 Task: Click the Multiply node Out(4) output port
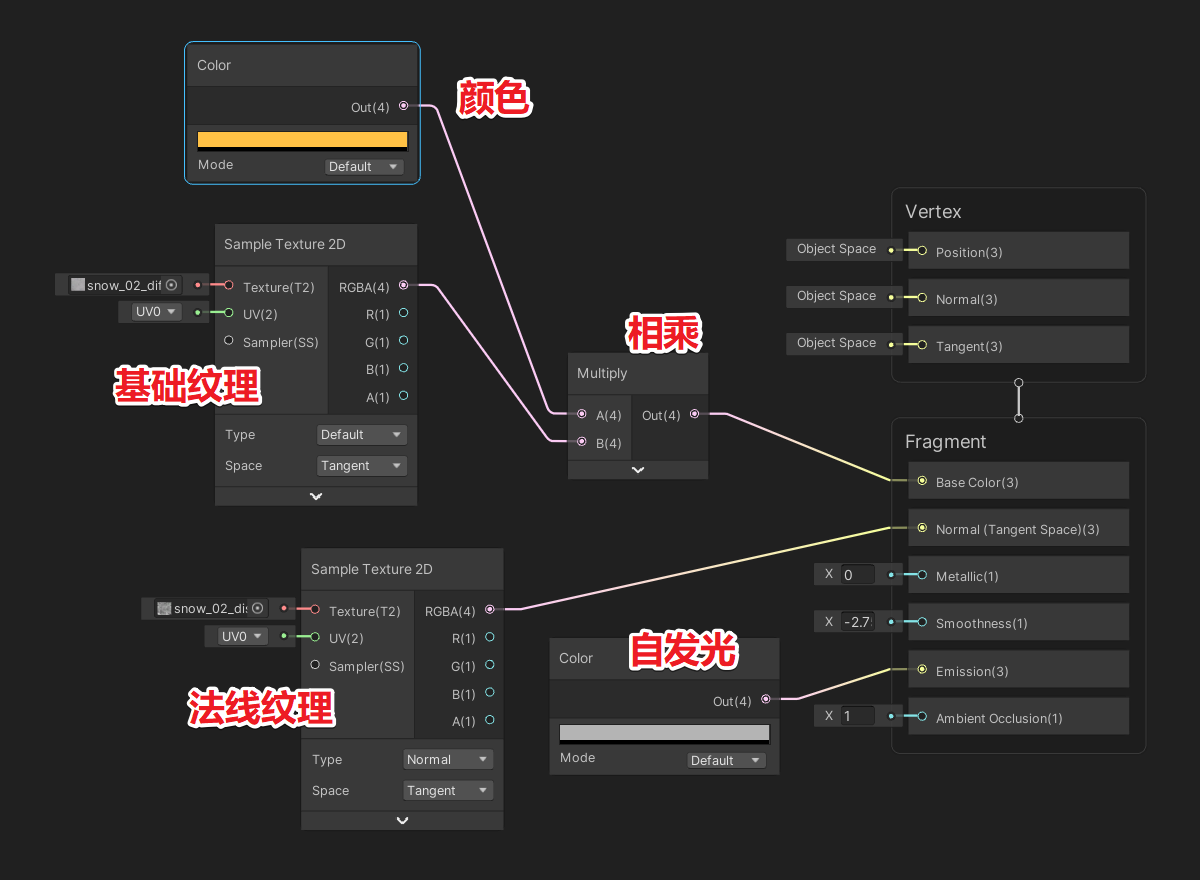pos(694,414)
